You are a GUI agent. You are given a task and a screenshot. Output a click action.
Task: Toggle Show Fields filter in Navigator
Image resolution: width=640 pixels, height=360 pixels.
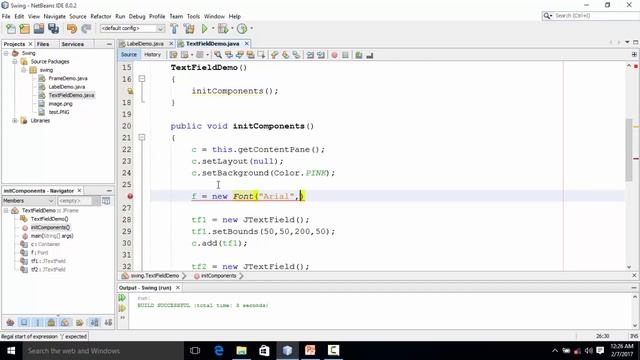(x=24, y=322)
